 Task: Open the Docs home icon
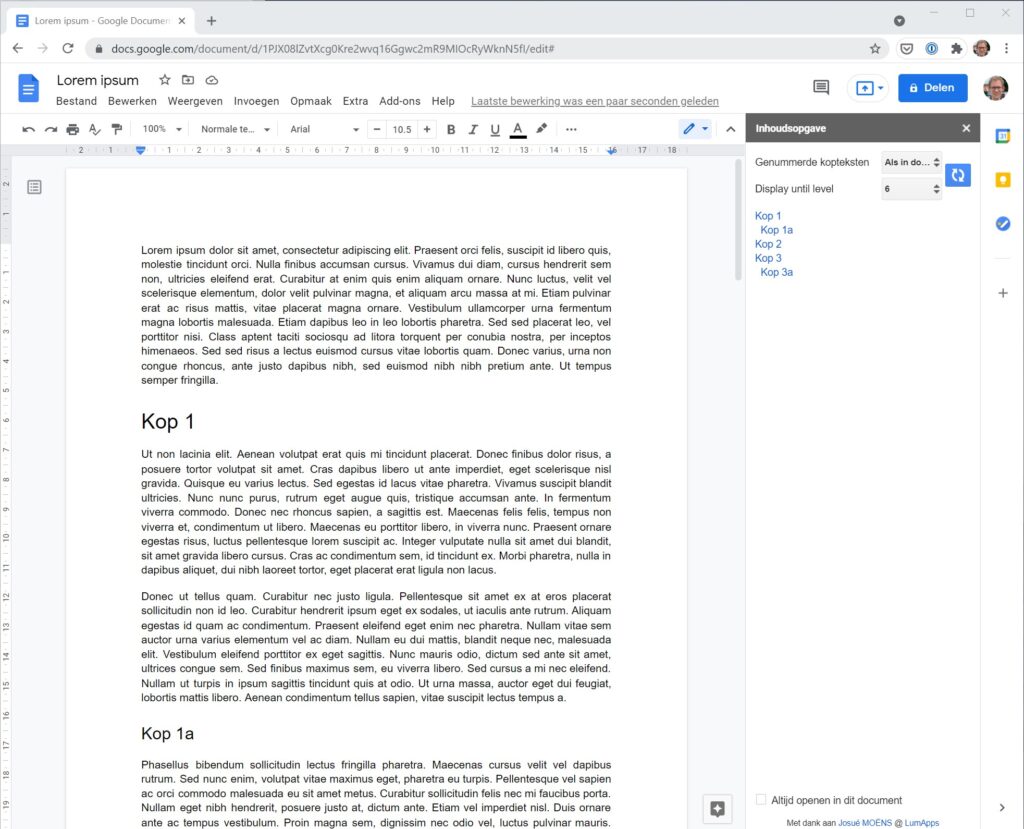click(28, 88)
